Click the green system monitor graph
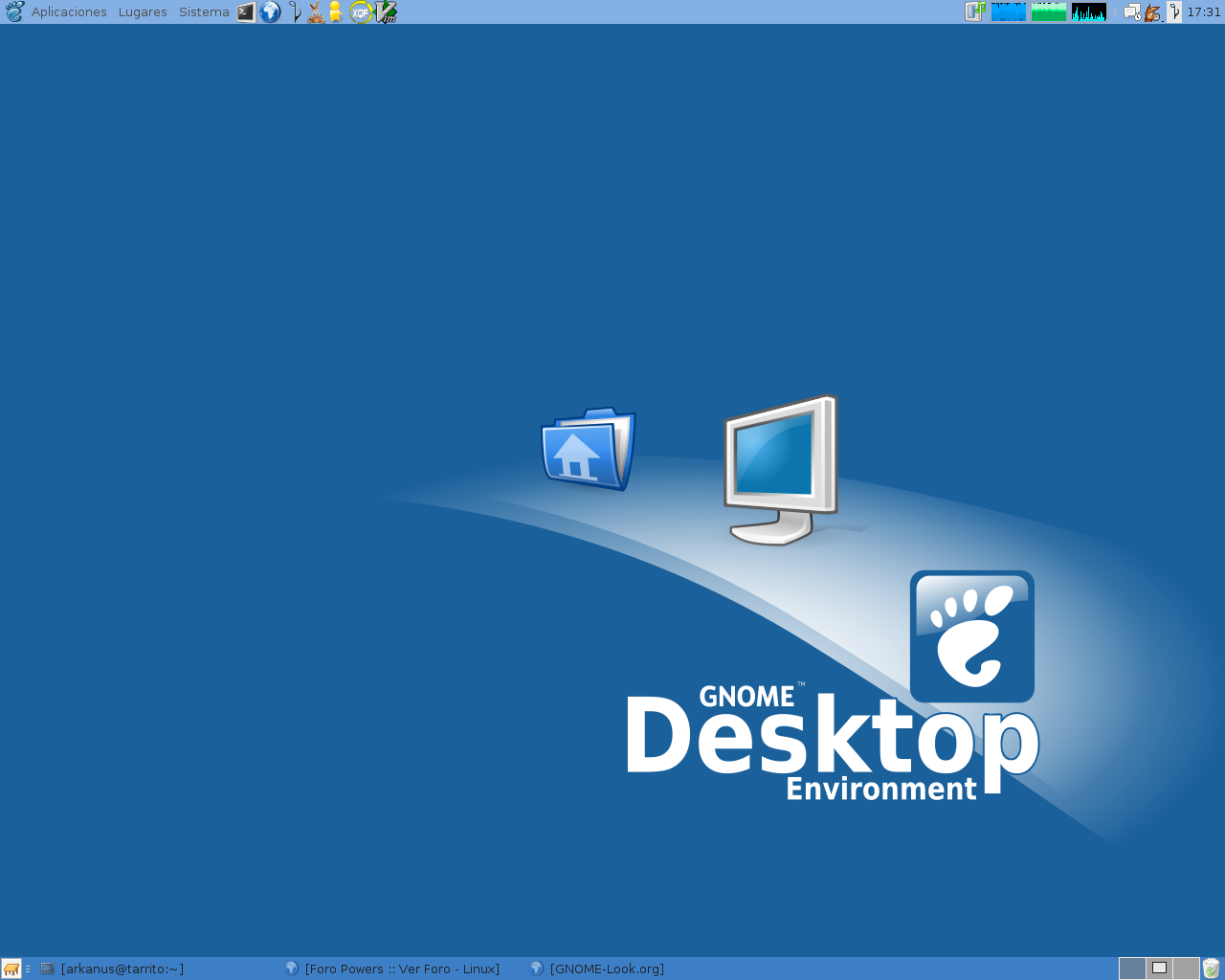The height and width of the screenshot is (980, 1225). coord(1049,11)
